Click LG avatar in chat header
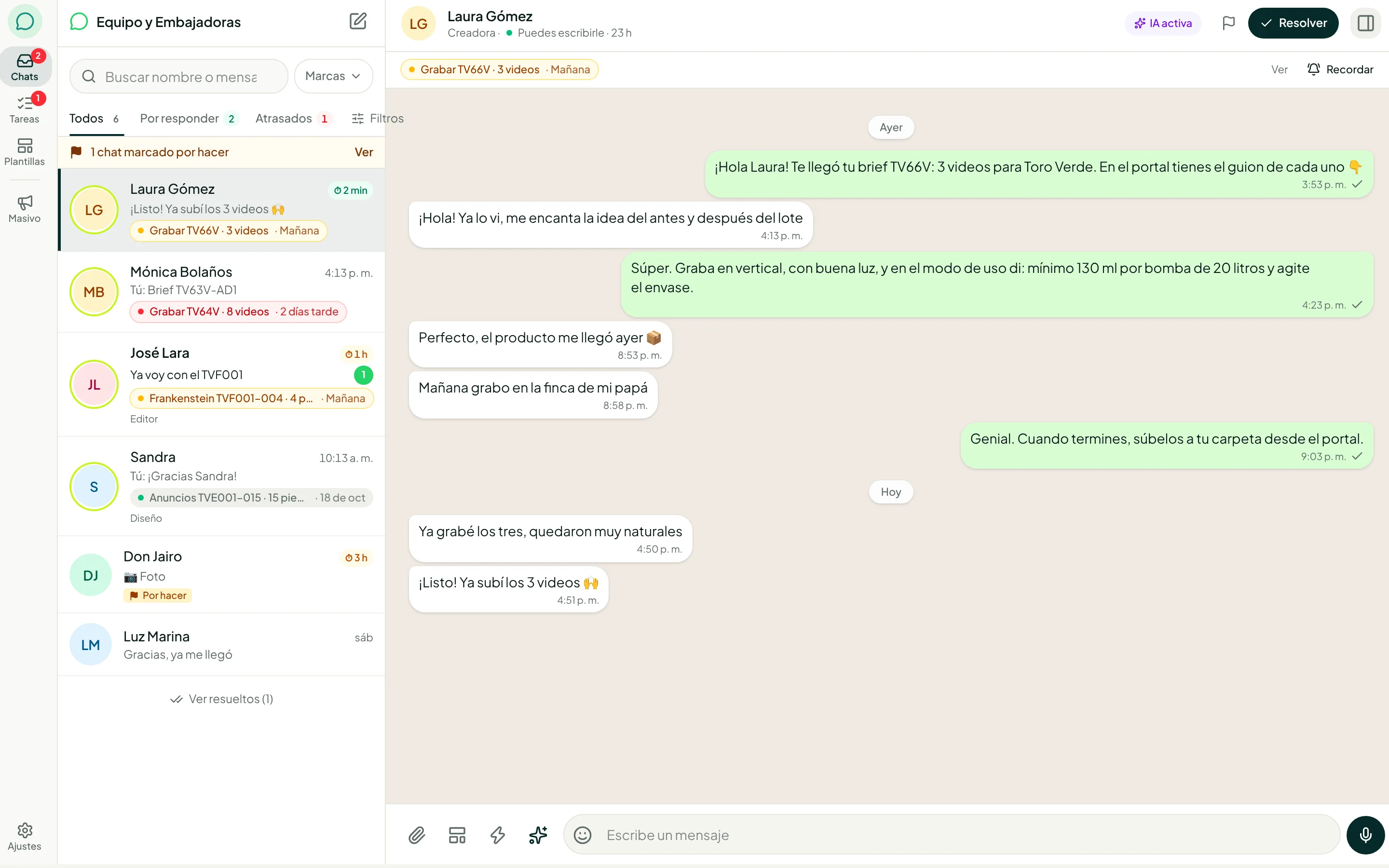This screenshot has height=868, width=1389. tap(419, 23)
